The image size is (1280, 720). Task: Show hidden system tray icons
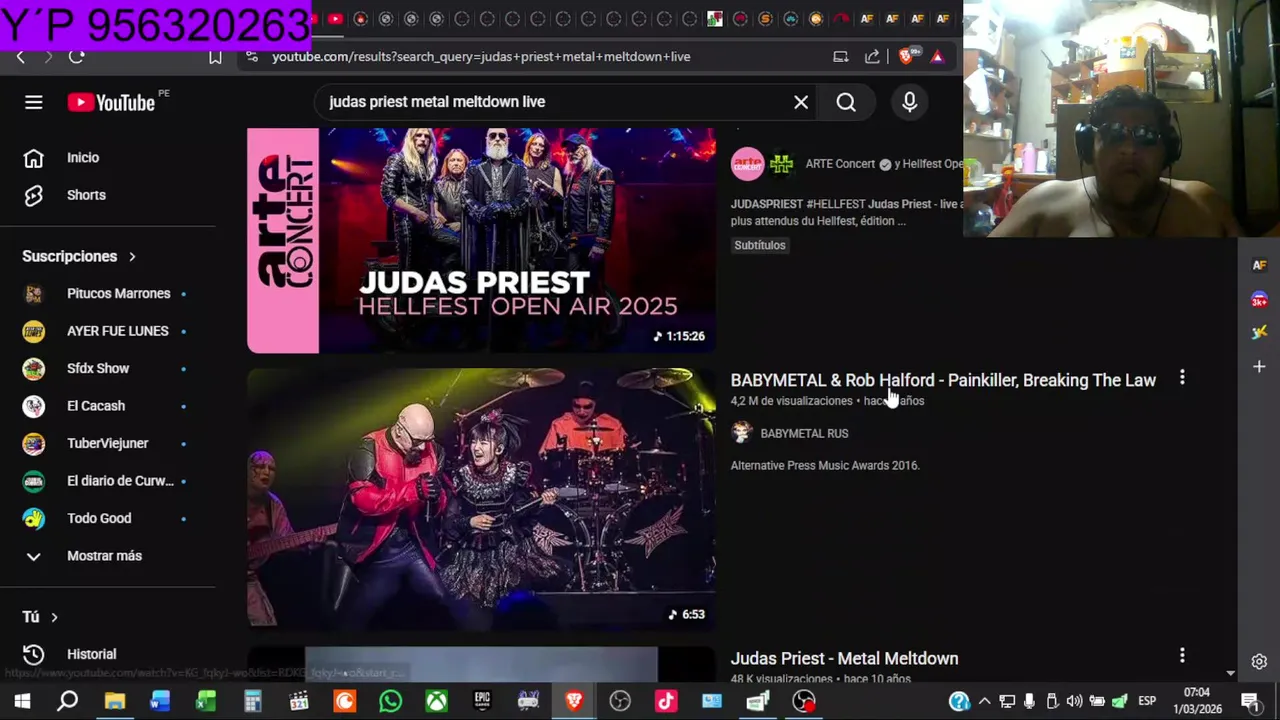click(985, 701)
